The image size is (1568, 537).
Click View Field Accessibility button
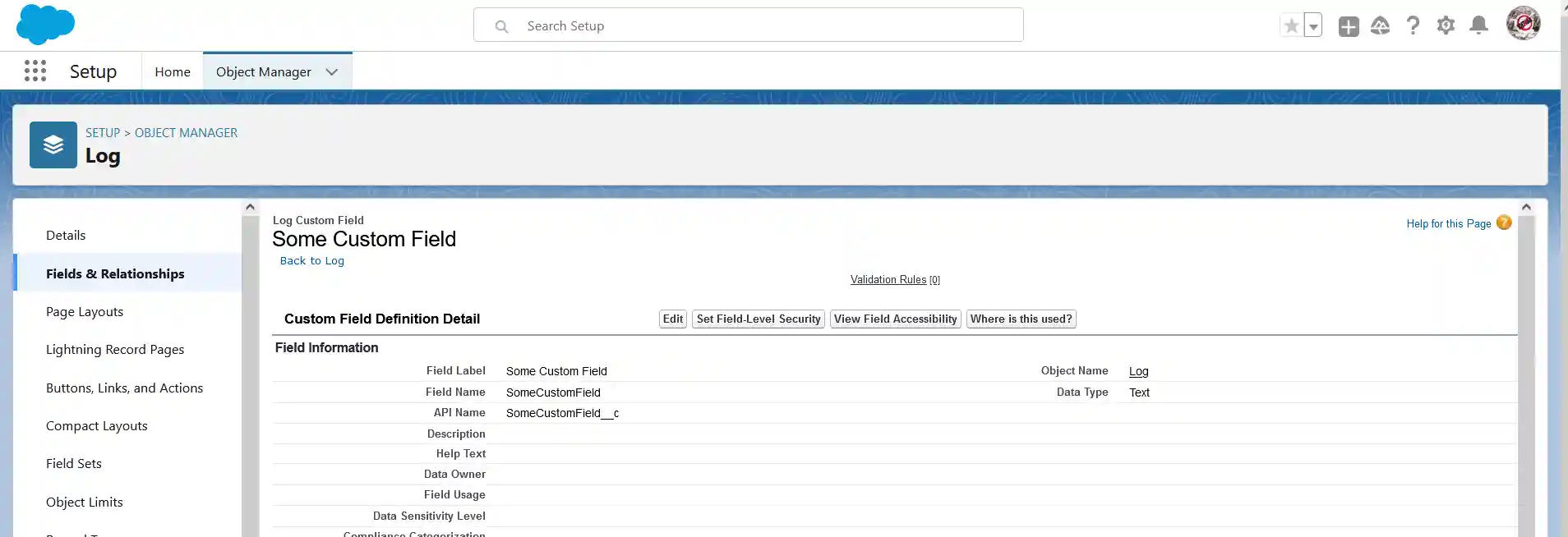point(896,319)
